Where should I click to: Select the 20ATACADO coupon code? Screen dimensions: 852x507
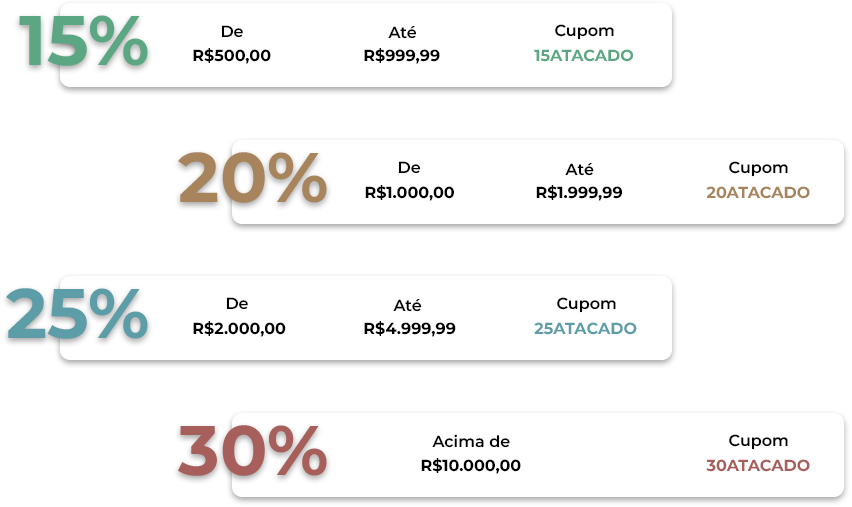coord(758,192)
